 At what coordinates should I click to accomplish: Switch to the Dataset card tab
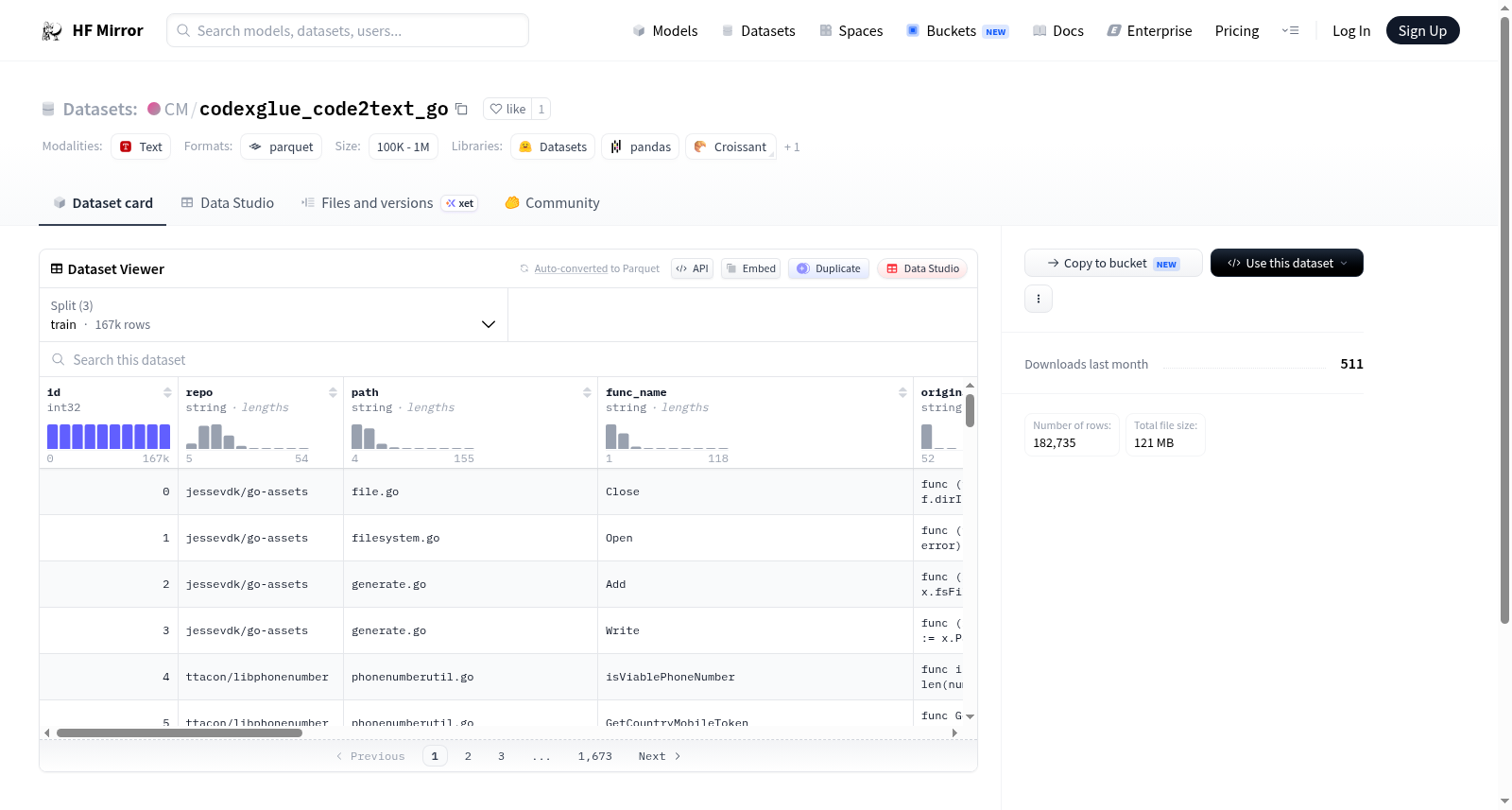click(103, 203)
